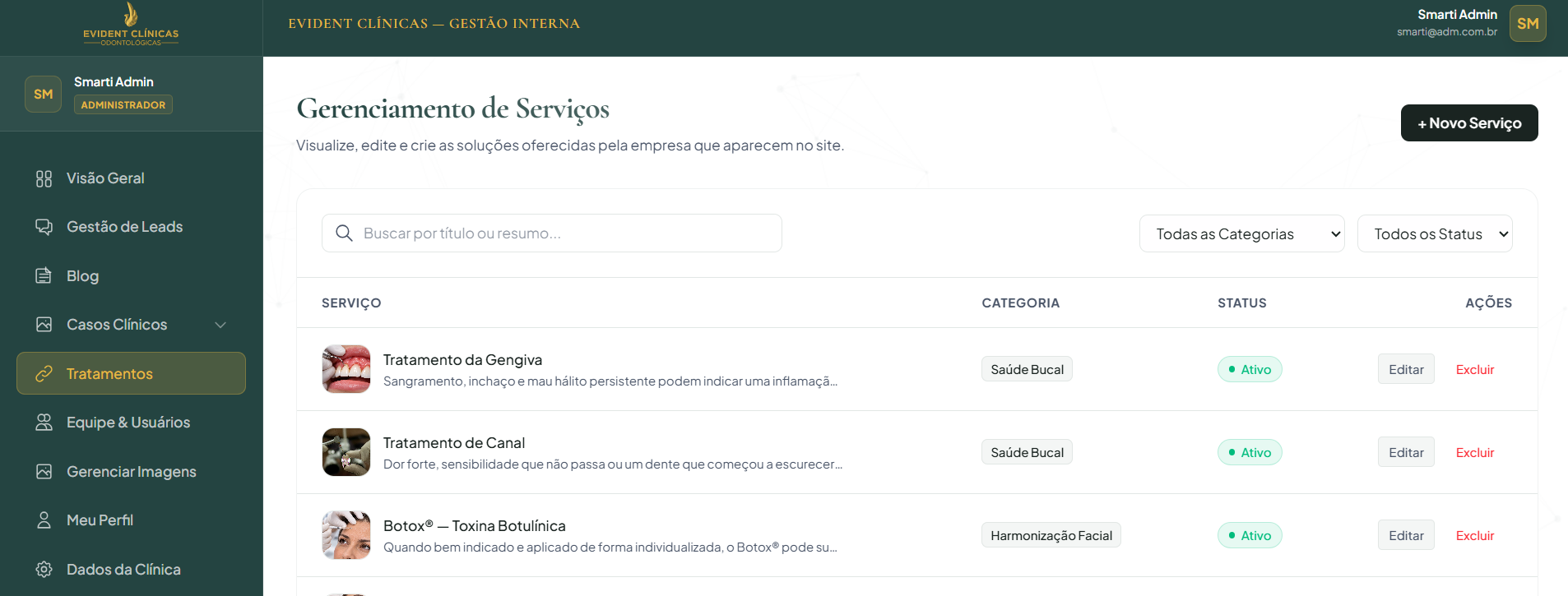Screen dimensions: 1568x596
Task: Go to Gestão de Leads
Action: tap(131, 227)
